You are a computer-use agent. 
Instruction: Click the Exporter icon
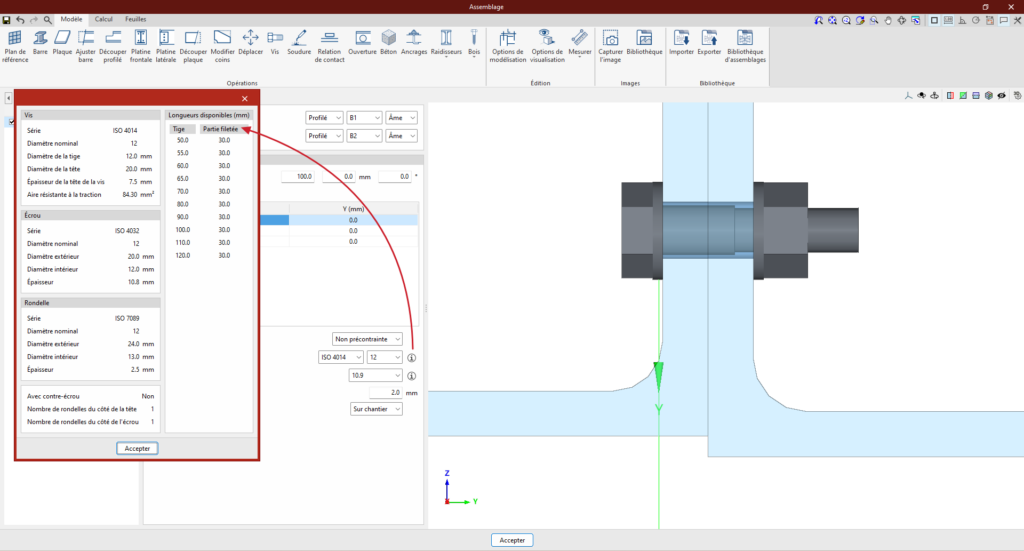709,44
